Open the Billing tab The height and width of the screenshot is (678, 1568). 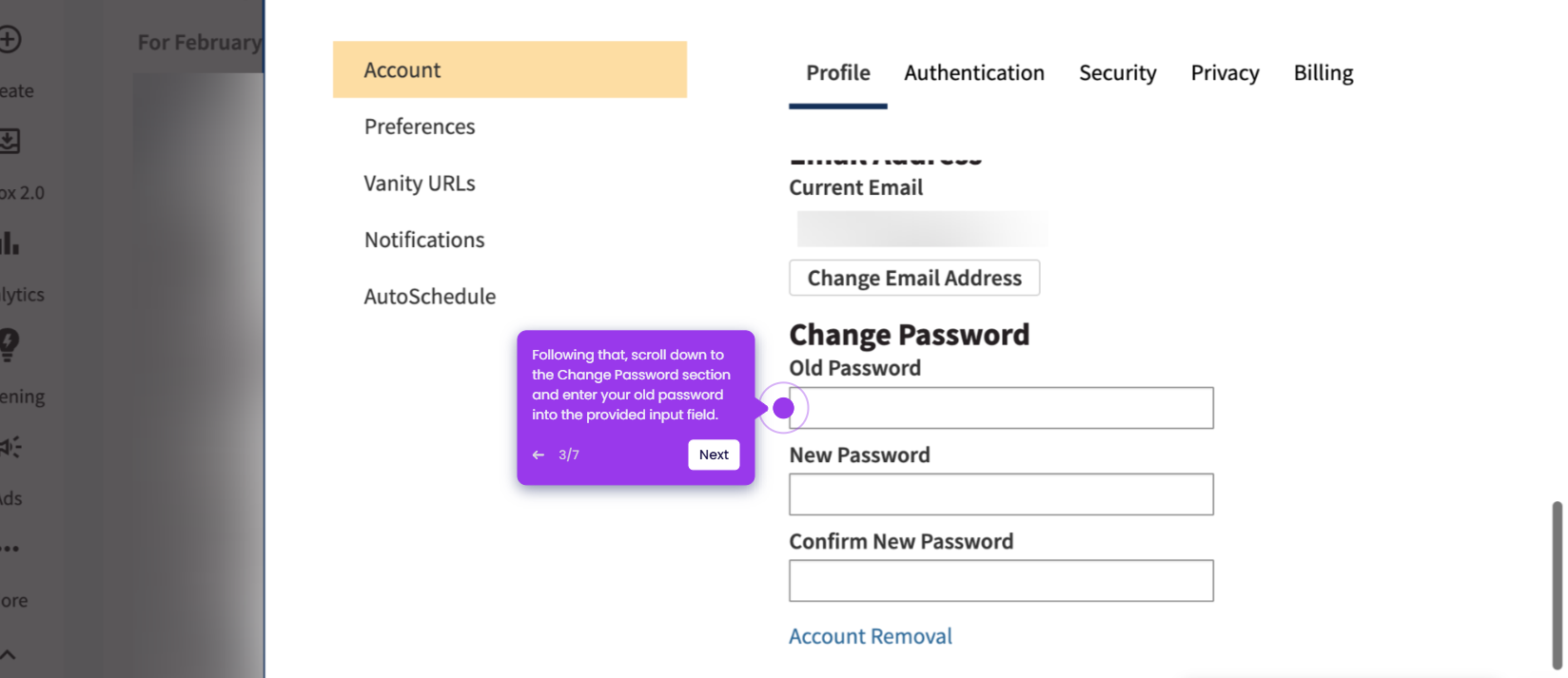[x=1323, y=73]
